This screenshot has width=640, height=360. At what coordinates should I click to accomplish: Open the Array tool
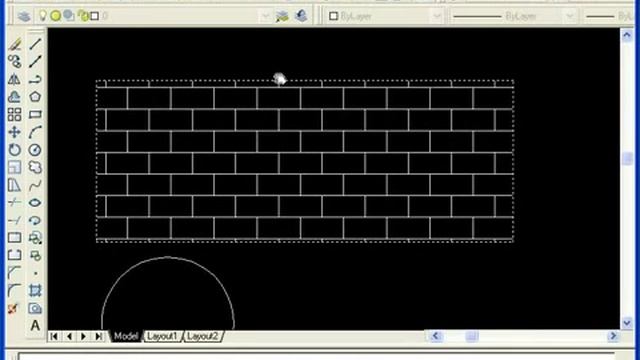pyautogui.click(x=15, y=114)
